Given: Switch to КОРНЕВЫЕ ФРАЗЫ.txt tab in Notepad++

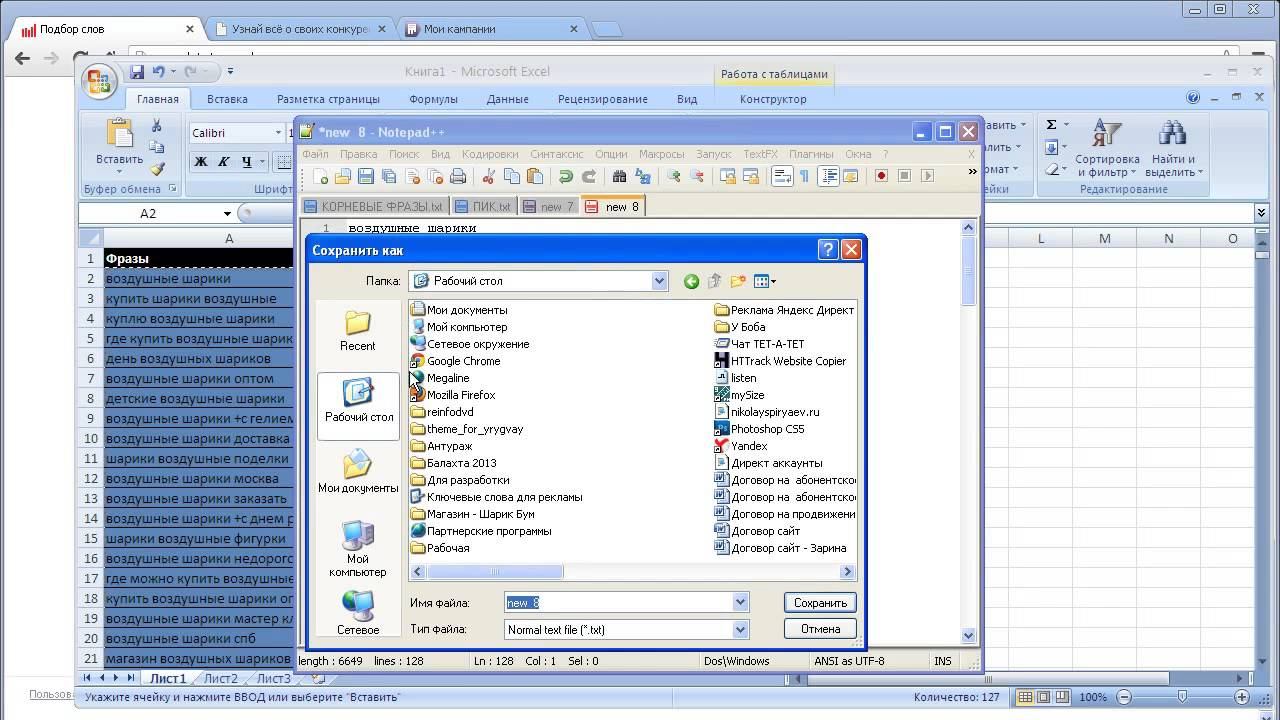Looking at the screenshot, I should (x=374, y=206).
